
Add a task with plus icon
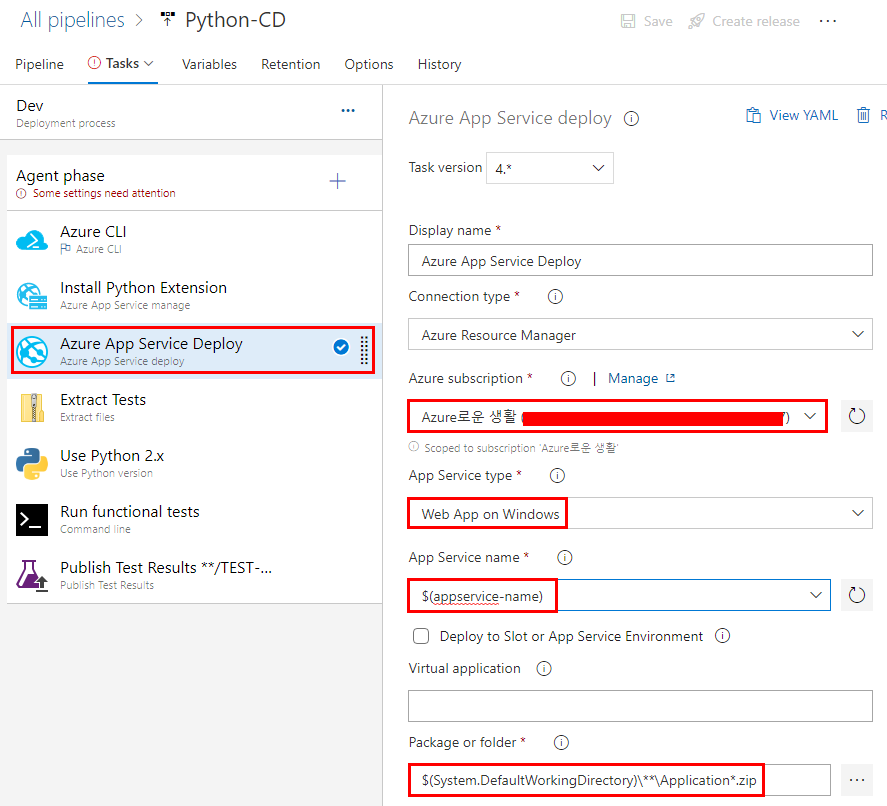[x=338, y=181]
